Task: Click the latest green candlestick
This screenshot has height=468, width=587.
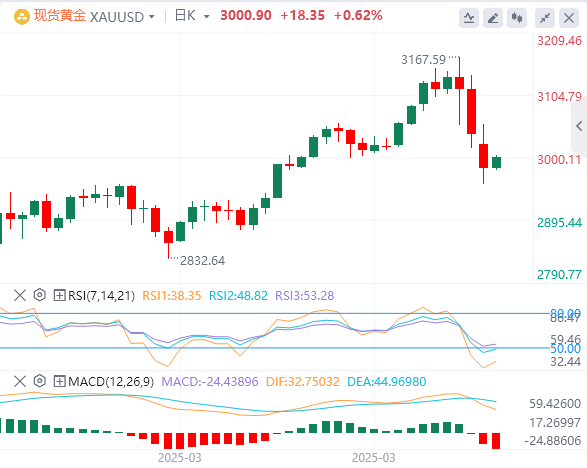Action: pos(496,162)
